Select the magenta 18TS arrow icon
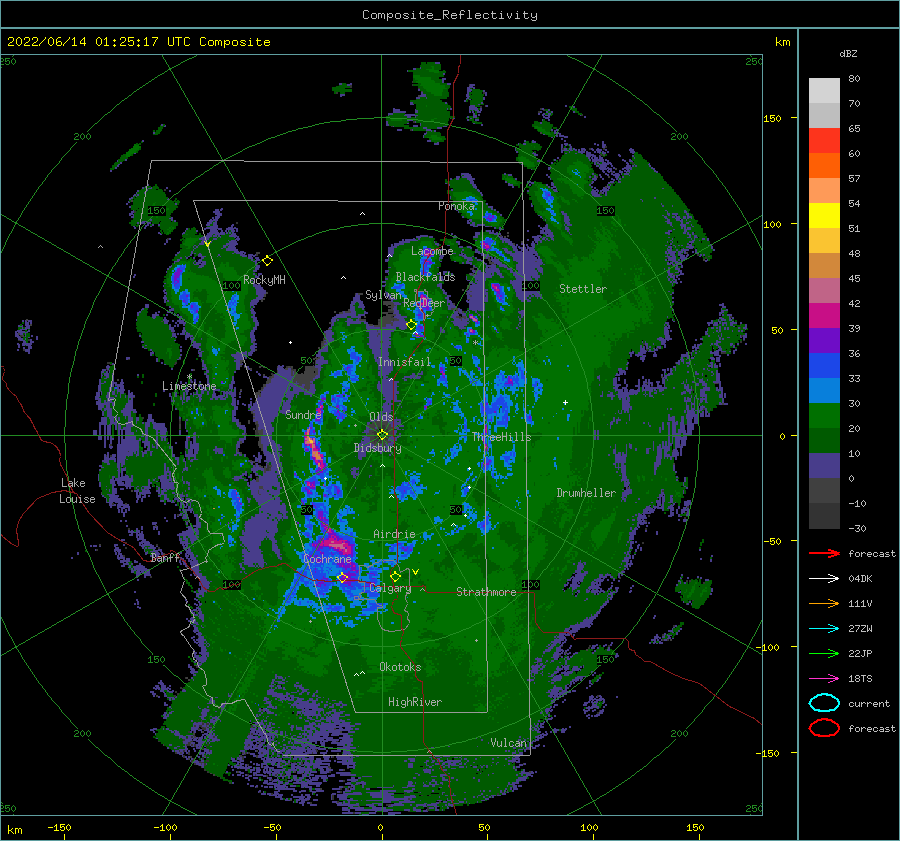900x841 pixels. pyautogui.click(x=824, y=679)
